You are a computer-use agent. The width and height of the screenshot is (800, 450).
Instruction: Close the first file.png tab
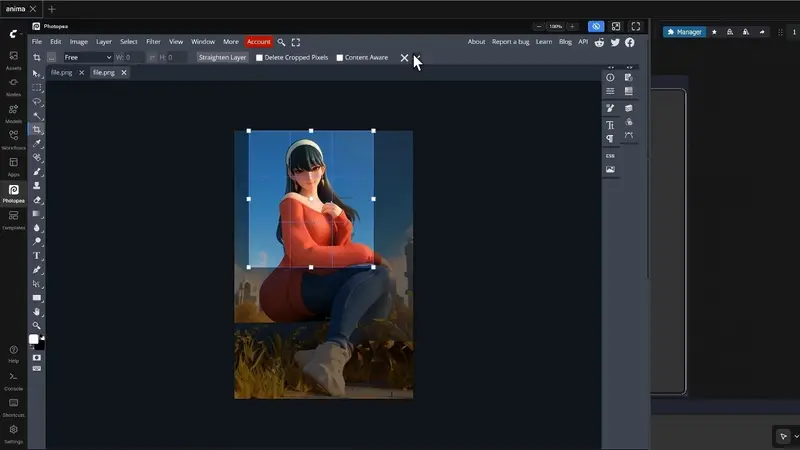[82, 72]
